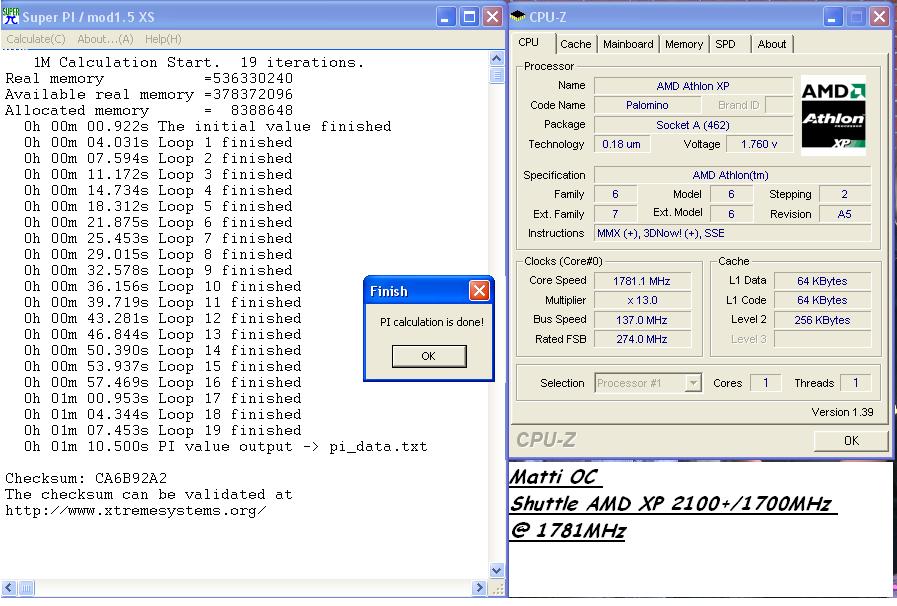Screen dimensions: 897x606
Task: Click the Loop 10 finished line
Action: [162, 286]
